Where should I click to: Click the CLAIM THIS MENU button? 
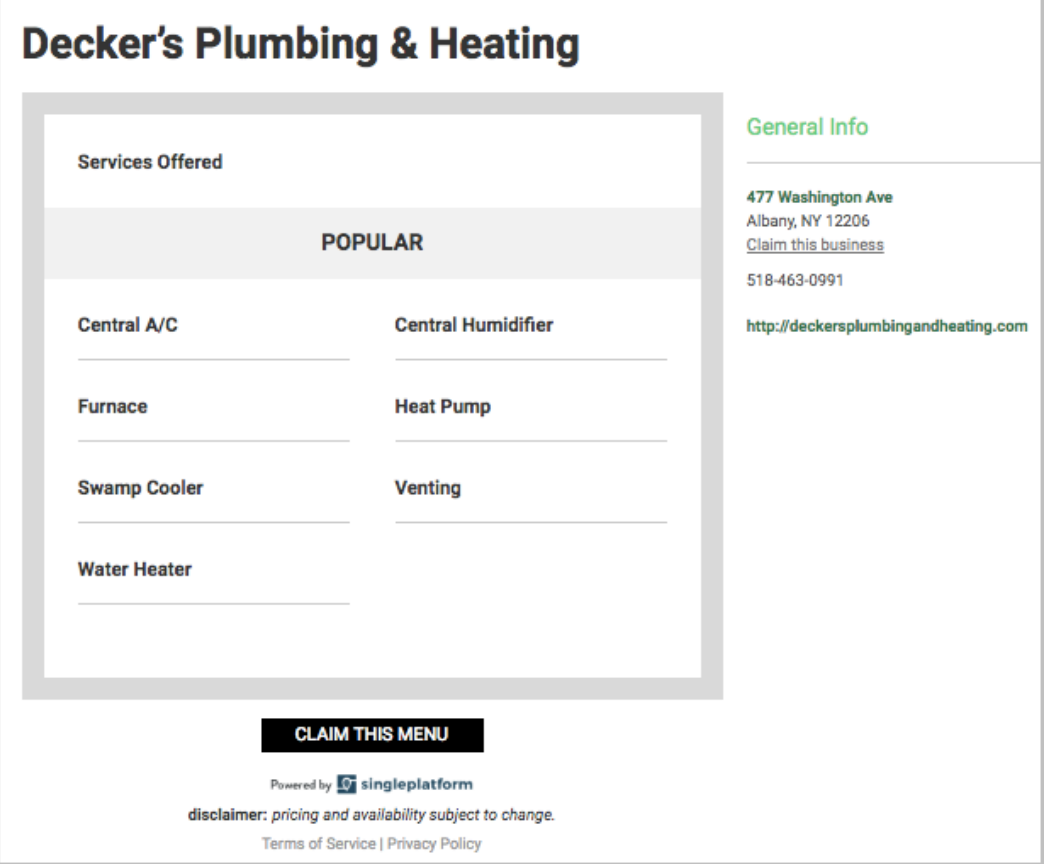pyautogui.click(x=372, y=735)
